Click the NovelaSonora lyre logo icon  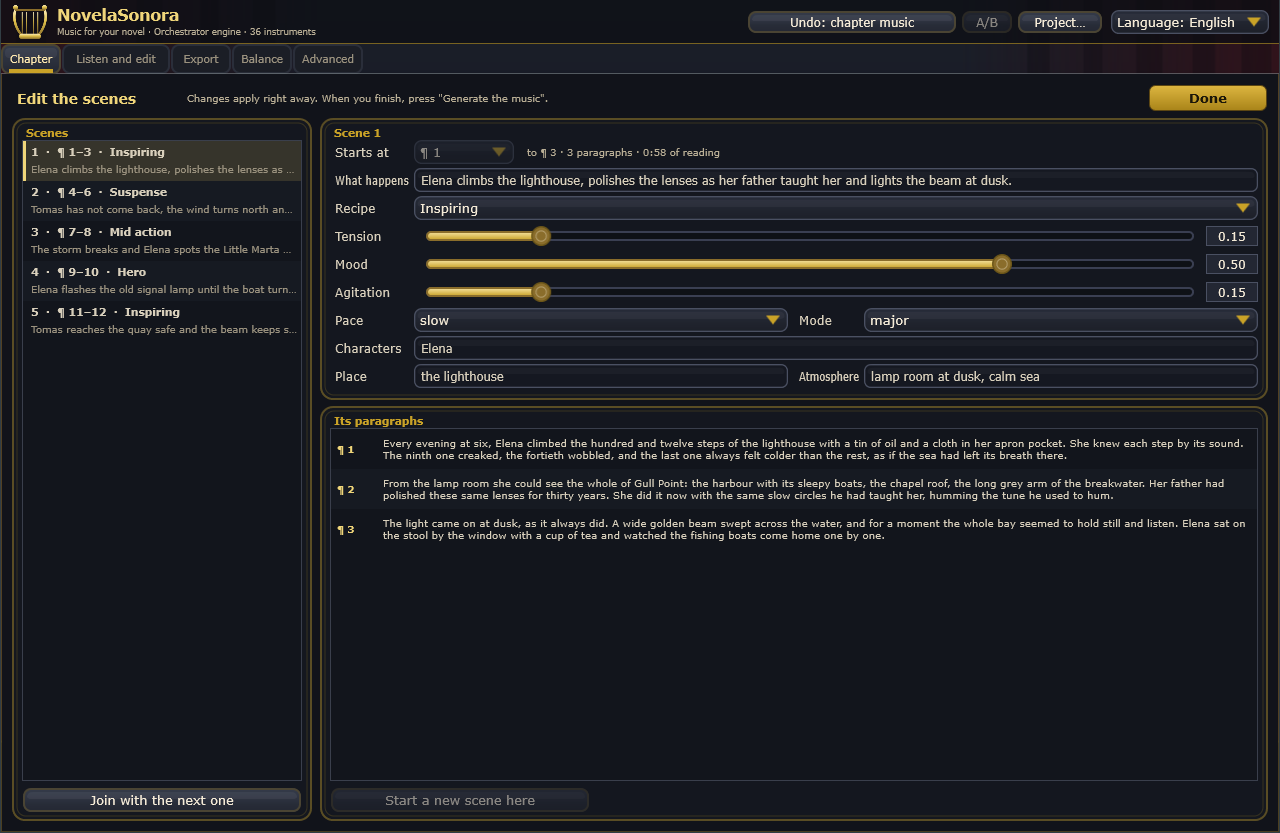(x=30, y=21)
